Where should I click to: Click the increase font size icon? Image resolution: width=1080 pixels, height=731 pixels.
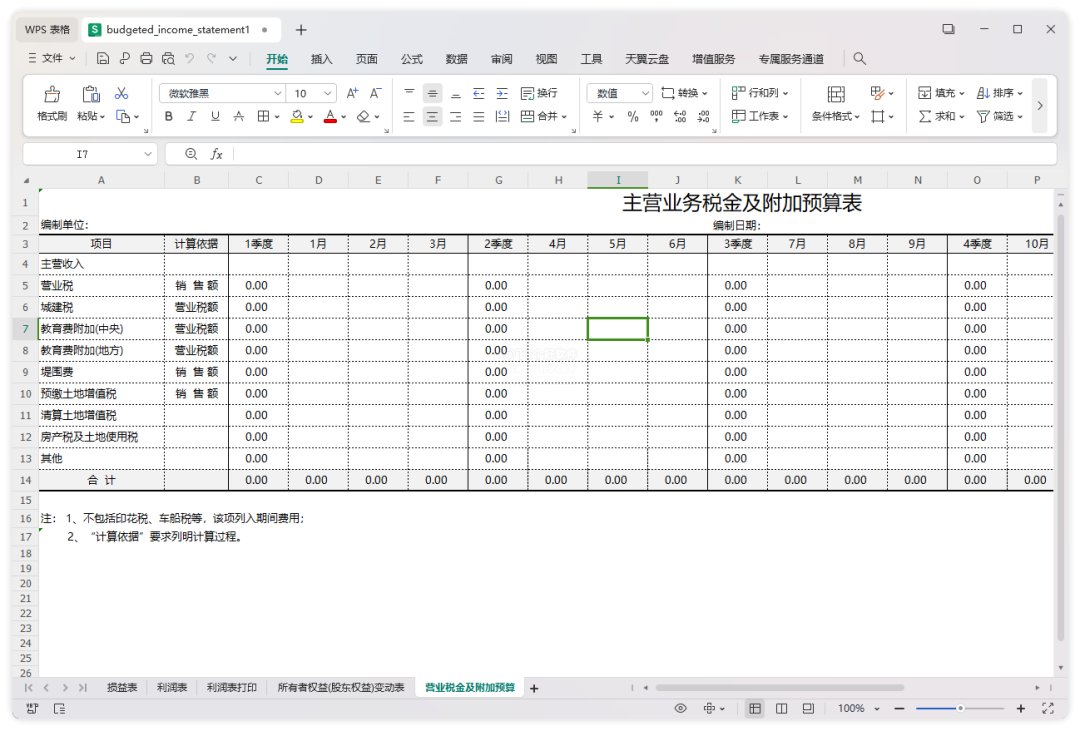click(x=352, y=93)
